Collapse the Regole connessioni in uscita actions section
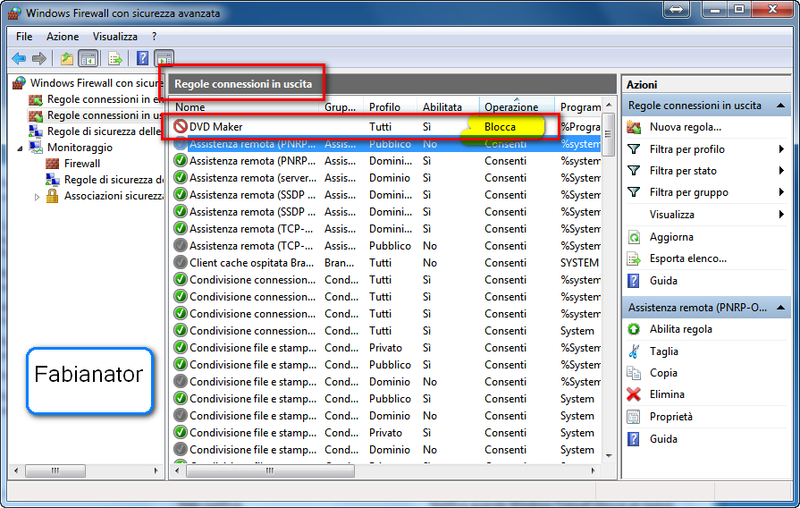The image size is (800, 508). (x=781, y=105)
